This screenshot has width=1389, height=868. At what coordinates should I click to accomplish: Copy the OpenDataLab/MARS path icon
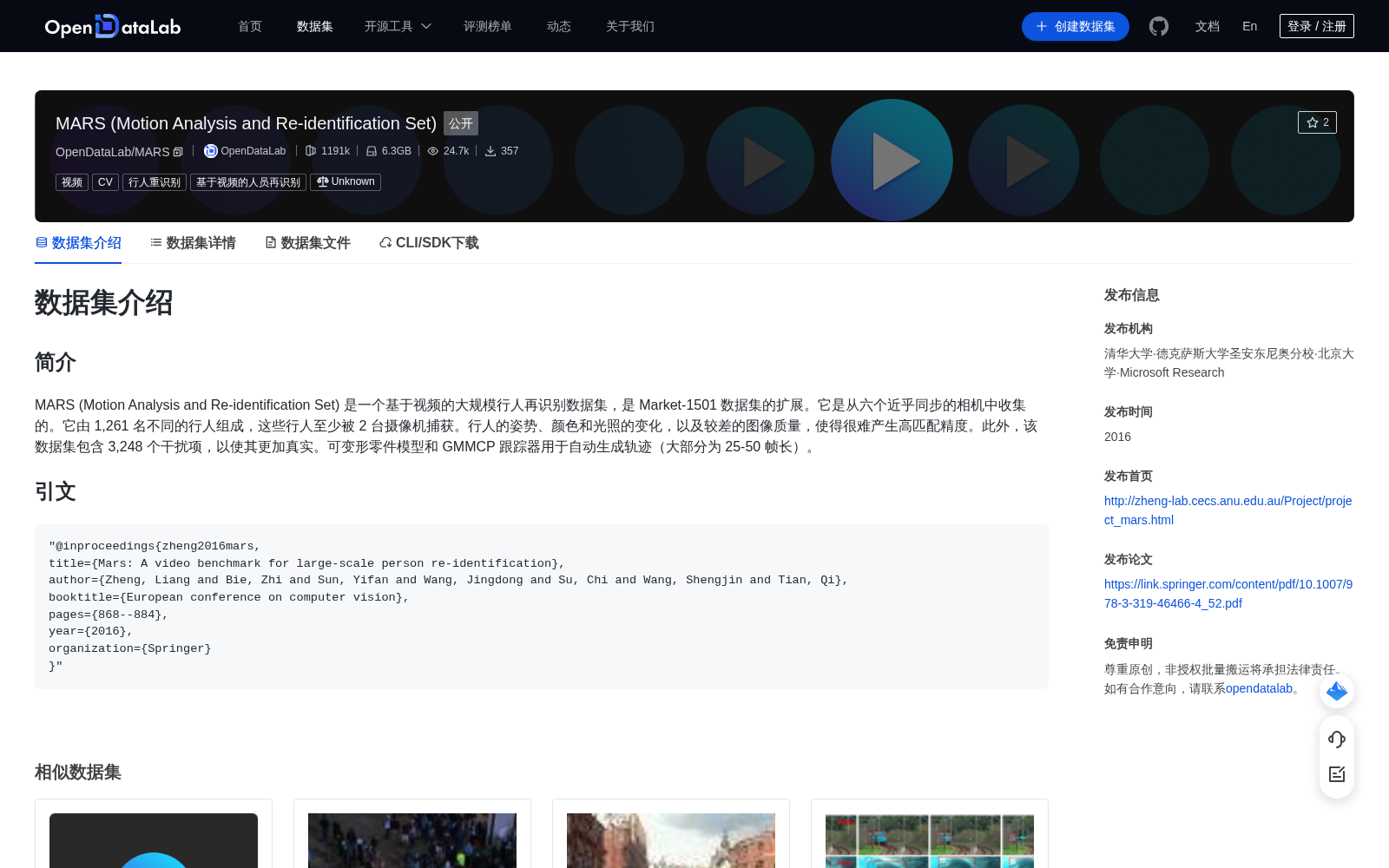(x=178, y=152)
